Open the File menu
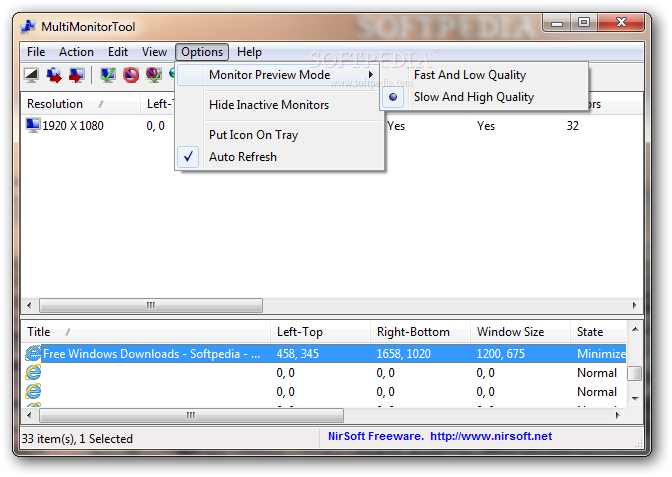This screenshot has height=477, width=672. tap(36, 52)
